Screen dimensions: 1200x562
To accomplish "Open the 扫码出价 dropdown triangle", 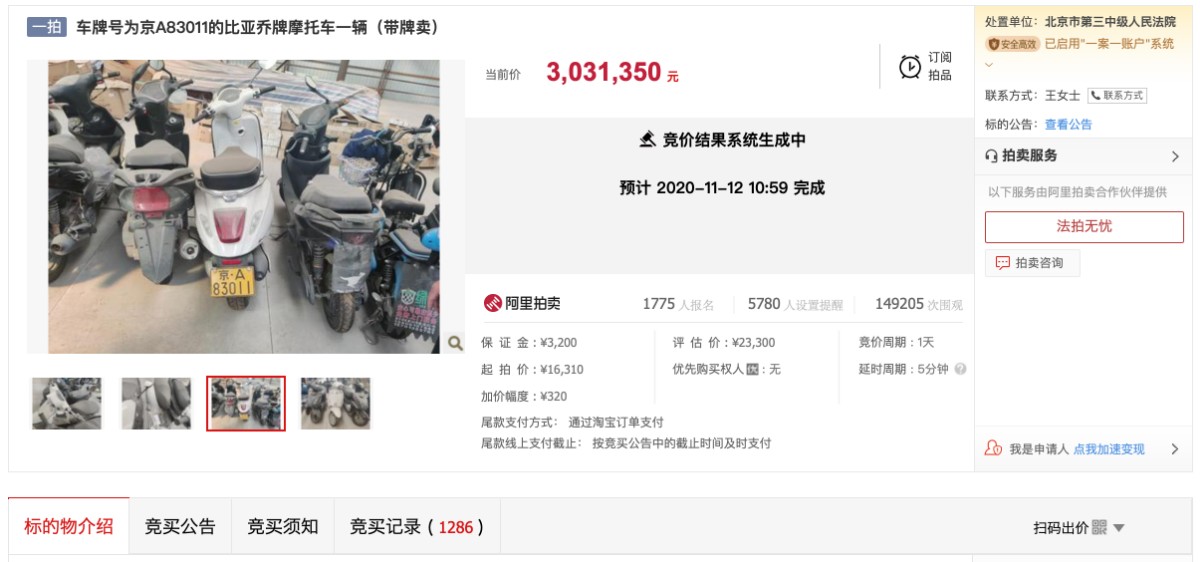I will [x=1118, y=528].
